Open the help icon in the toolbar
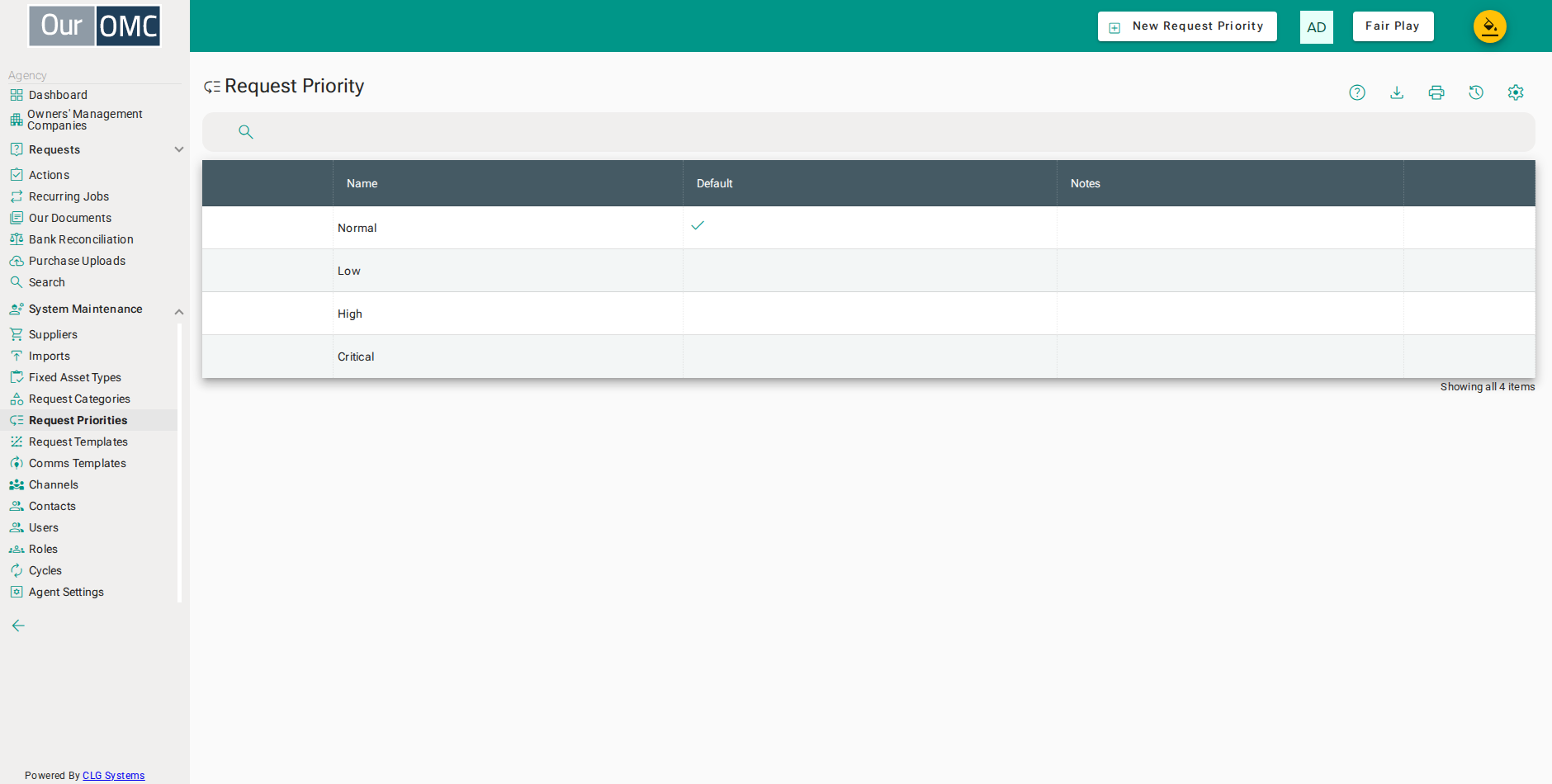This screenshot has width=1552, height=784. [1357, 92]
